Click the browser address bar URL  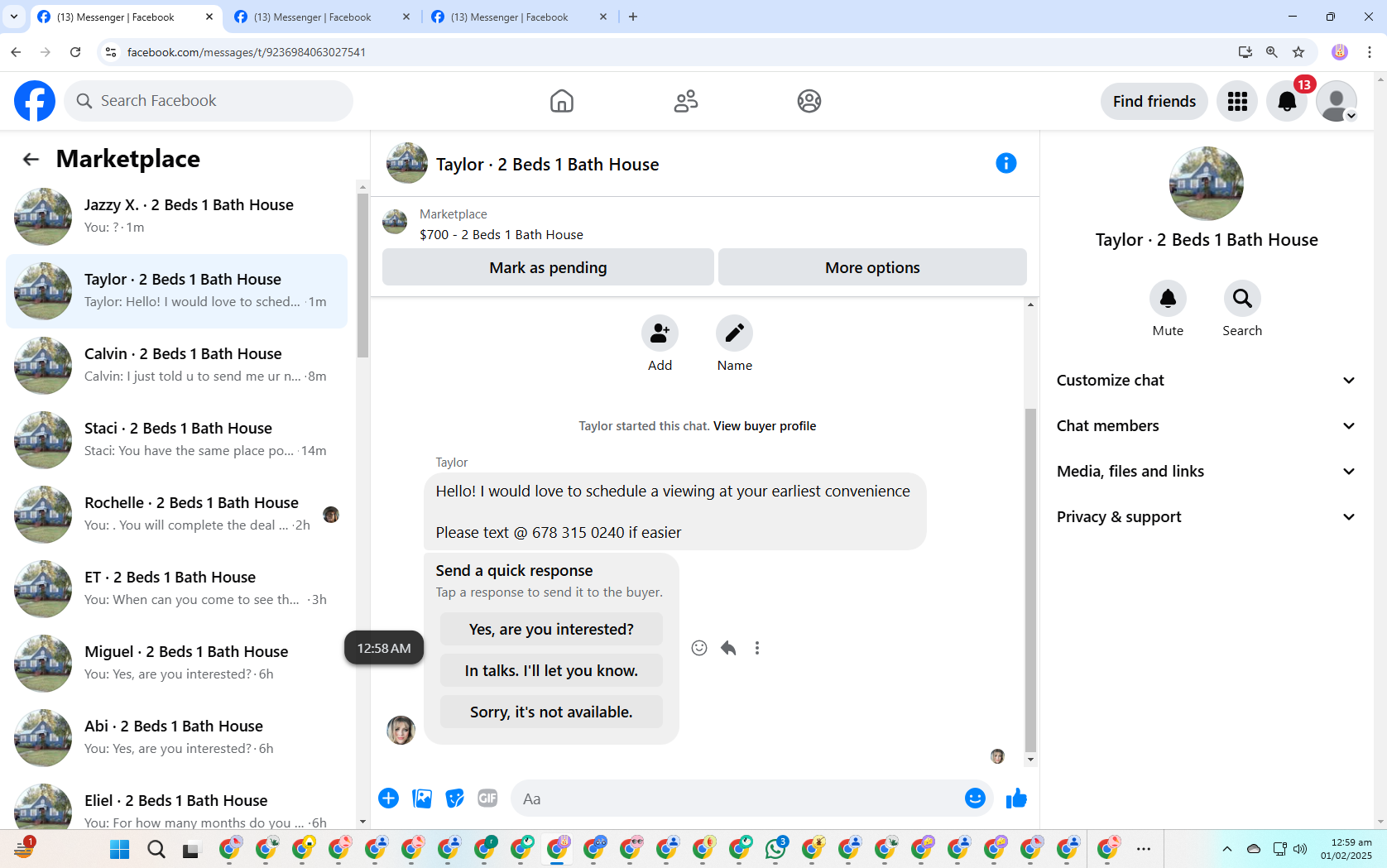click(x=247, y=52)
